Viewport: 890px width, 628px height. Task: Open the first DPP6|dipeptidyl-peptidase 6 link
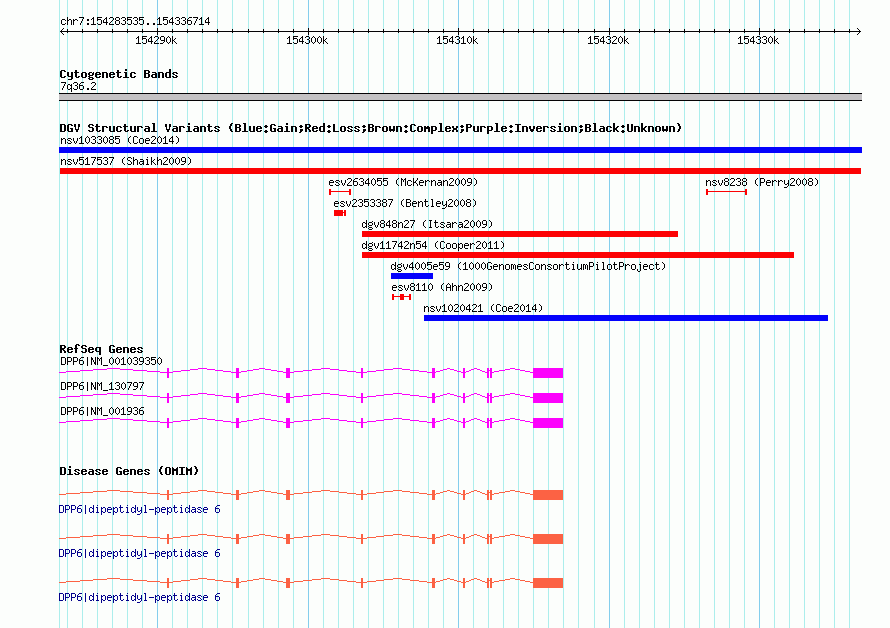(x=140, y=509)
